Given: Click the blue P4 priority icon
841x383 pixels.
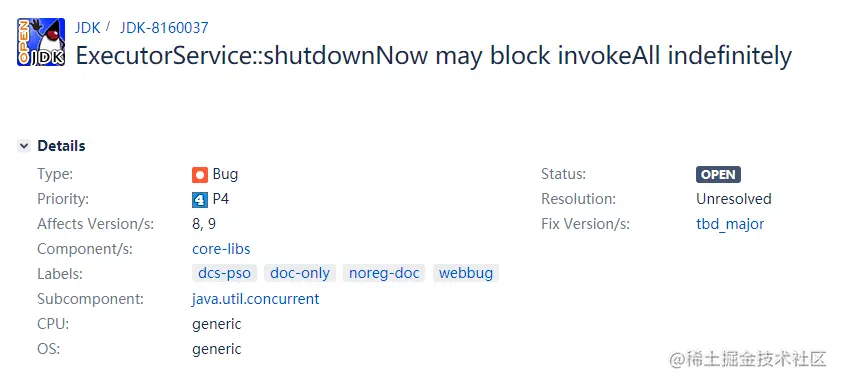Looking at the screenshot, I should 200,200.
